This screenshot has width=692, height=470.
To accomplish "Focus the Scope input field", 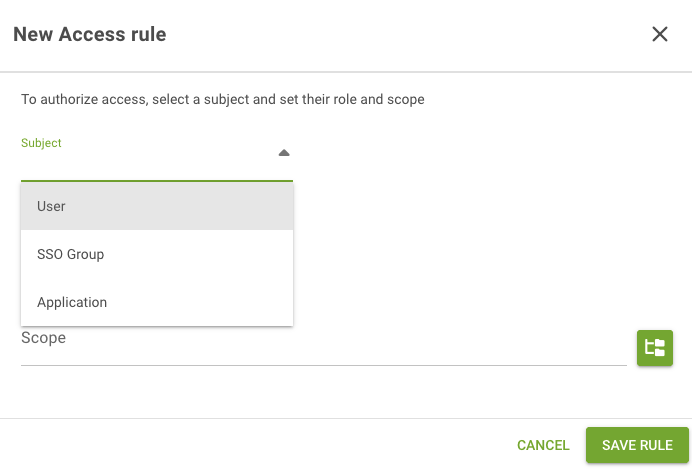I will point(323,348).
